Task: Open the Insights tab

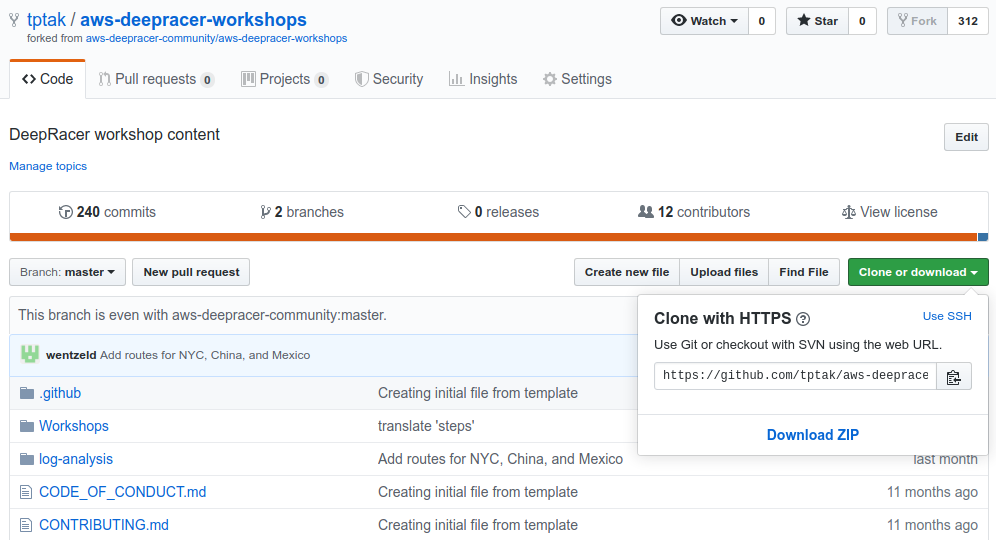Action: pyautogui.click(x=483, y=79)
